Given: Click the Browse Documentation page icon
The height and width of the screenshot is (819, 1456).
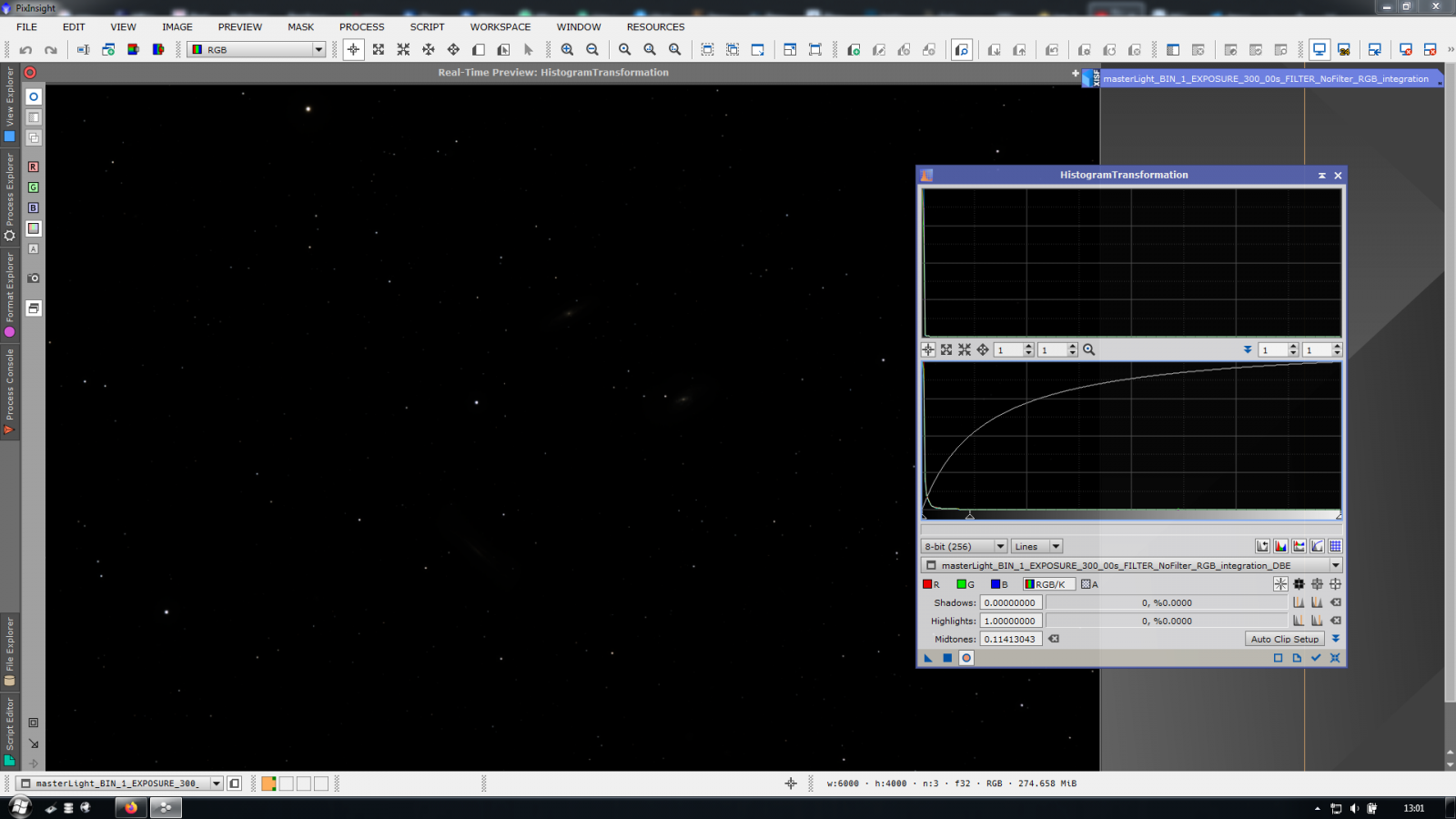Looking at the screenshot, I should 1297,658.
